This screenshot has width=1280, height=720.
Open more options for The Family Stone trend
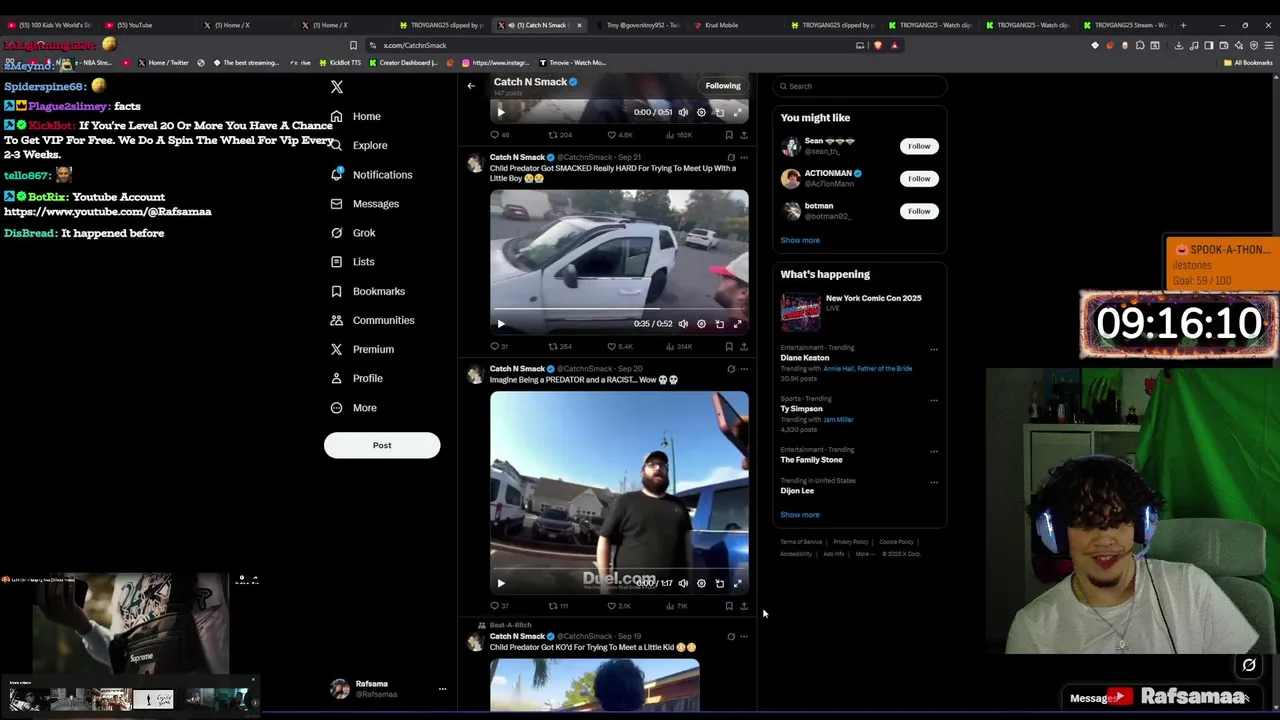(x=934, y=451)
